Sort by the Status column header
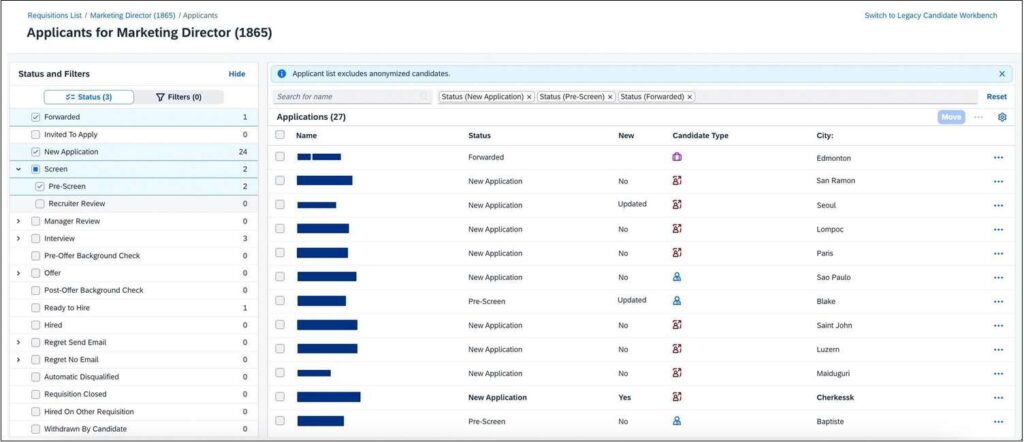Viewport: 1024px width, 442px height. point(479,136)
